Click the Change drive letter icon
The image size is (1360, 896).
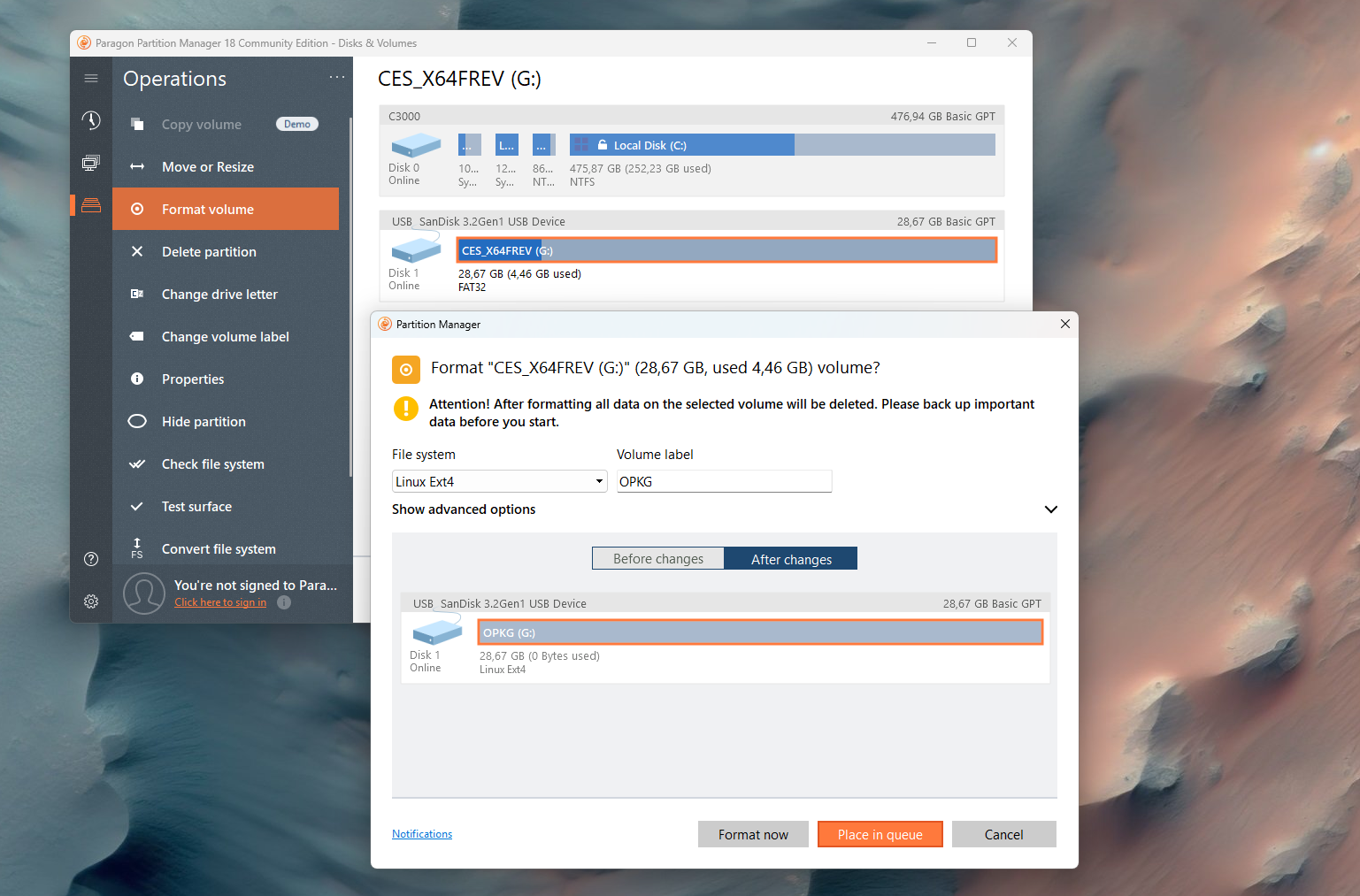(137, 294)
